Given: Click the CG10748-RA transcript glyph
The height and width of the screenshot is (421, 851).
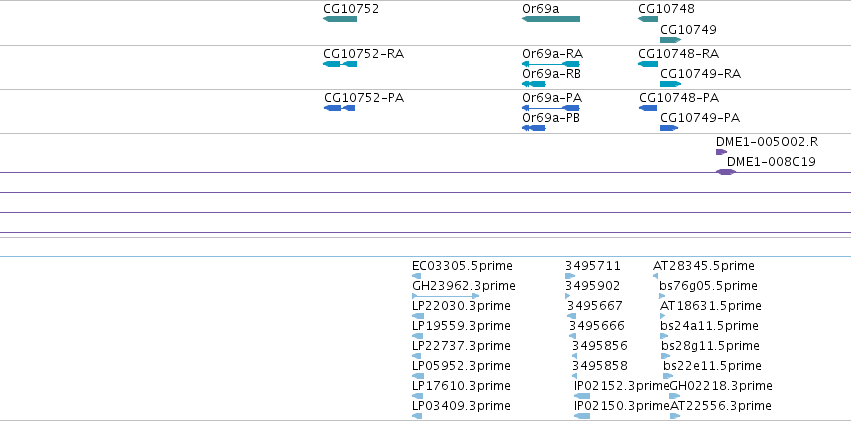Looking at the screenshot, I should click(x=648, y=64).
